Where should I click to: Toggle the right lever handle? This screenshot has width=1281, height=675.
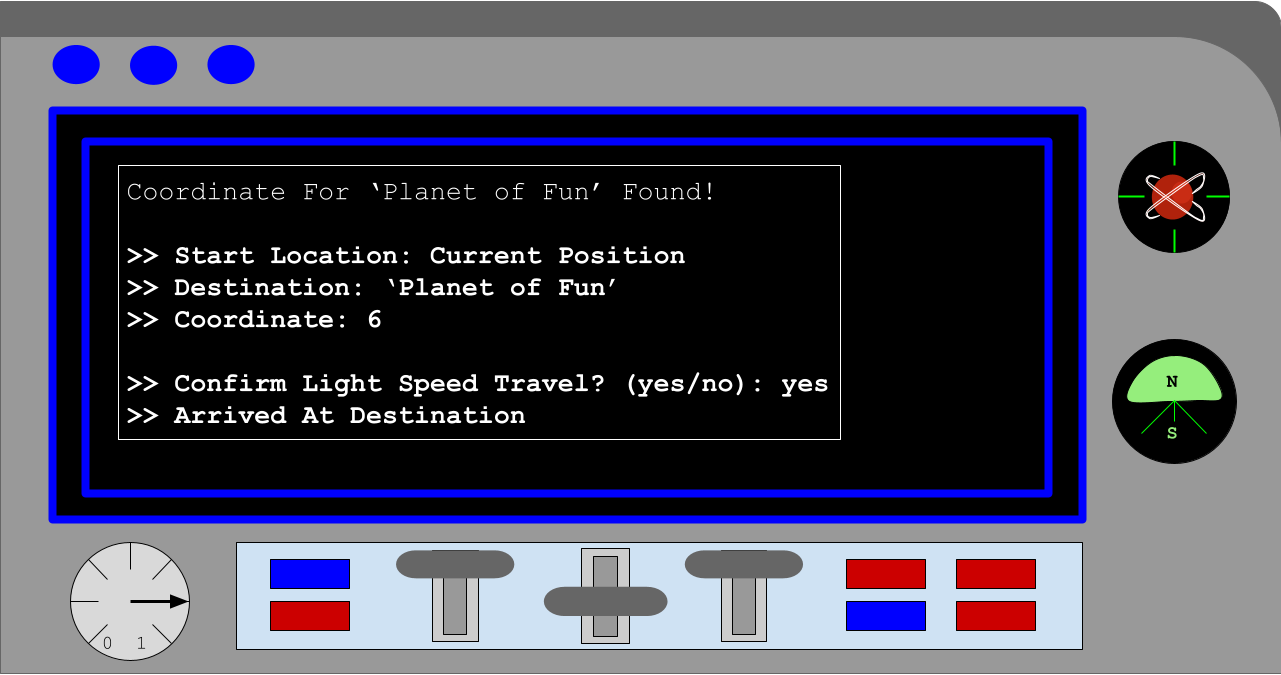tap(743, 564)
